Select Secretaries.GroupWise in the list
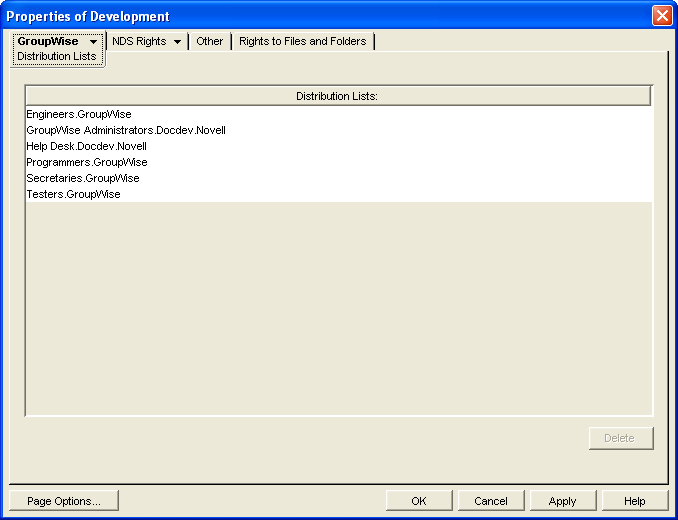 (339, 178)
